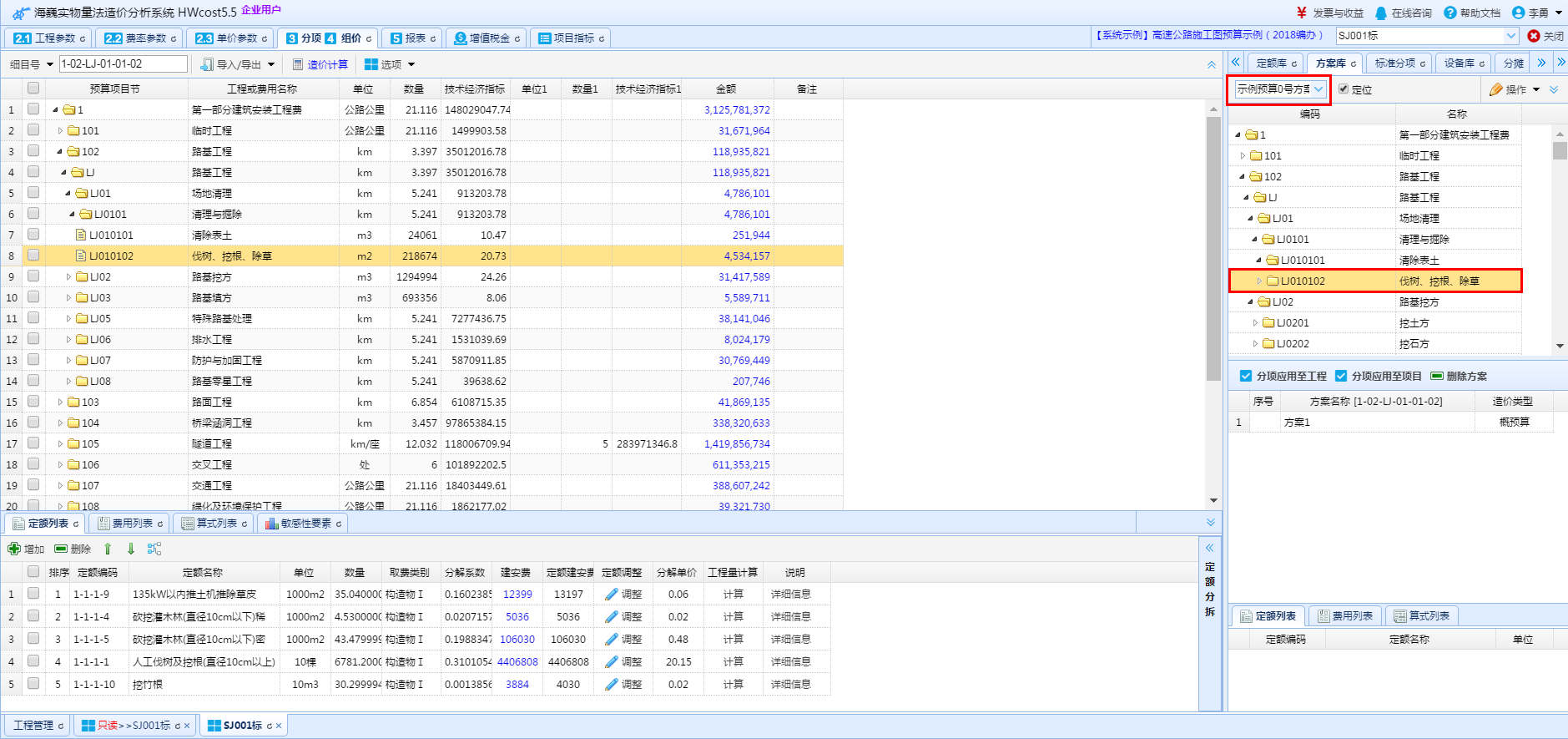
Task: Click the green 增加 plus icon
Action: click(14, 549)
